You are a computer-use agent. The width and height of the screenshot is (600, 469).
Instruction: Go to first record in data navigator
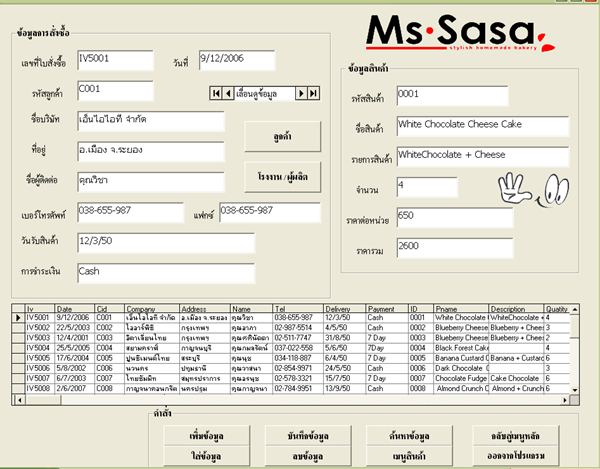(x=216, y=93)
